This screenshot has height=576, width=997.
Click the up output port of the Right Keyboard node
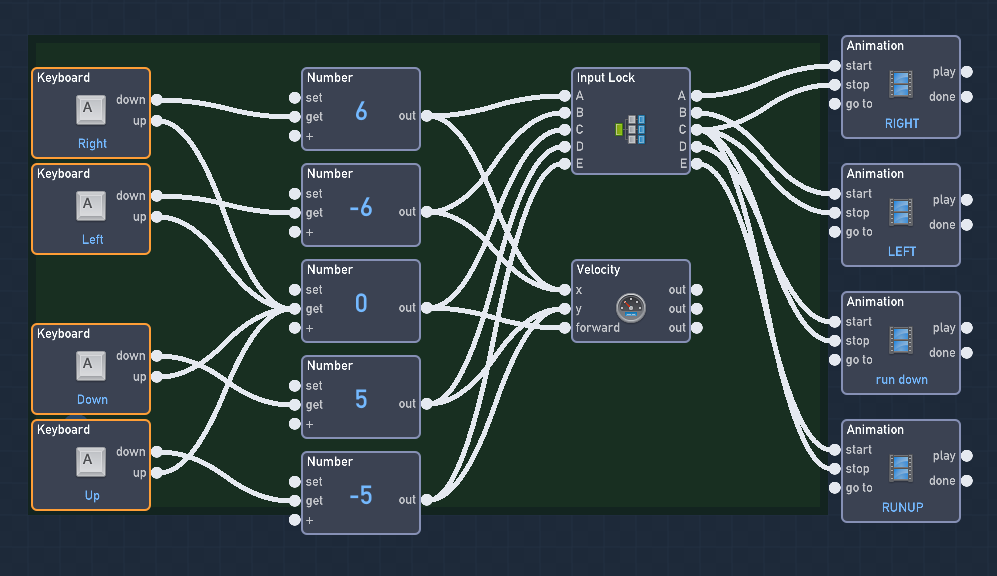[x=156, y=121]
